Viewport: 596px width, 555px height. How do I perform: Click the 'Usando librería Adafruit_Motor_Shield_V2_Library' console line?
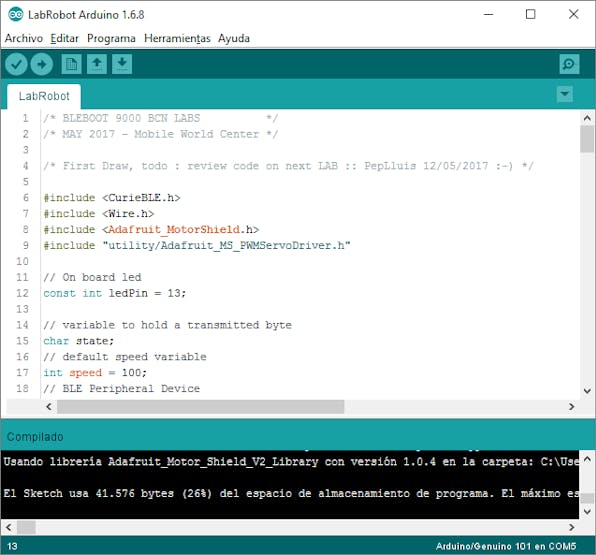point(291,461)
